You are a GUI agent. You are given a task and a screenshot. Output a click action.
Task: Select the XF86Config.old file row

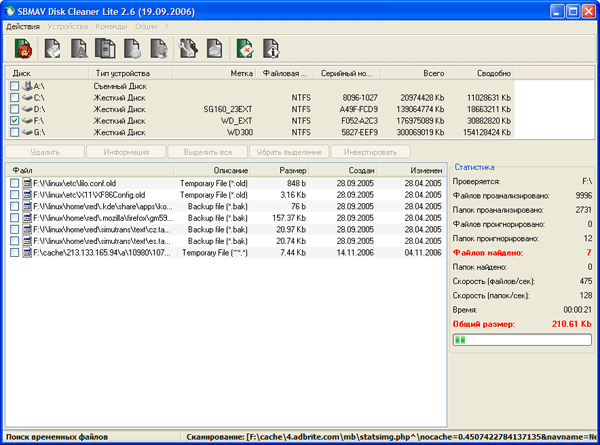click(90, 195)
